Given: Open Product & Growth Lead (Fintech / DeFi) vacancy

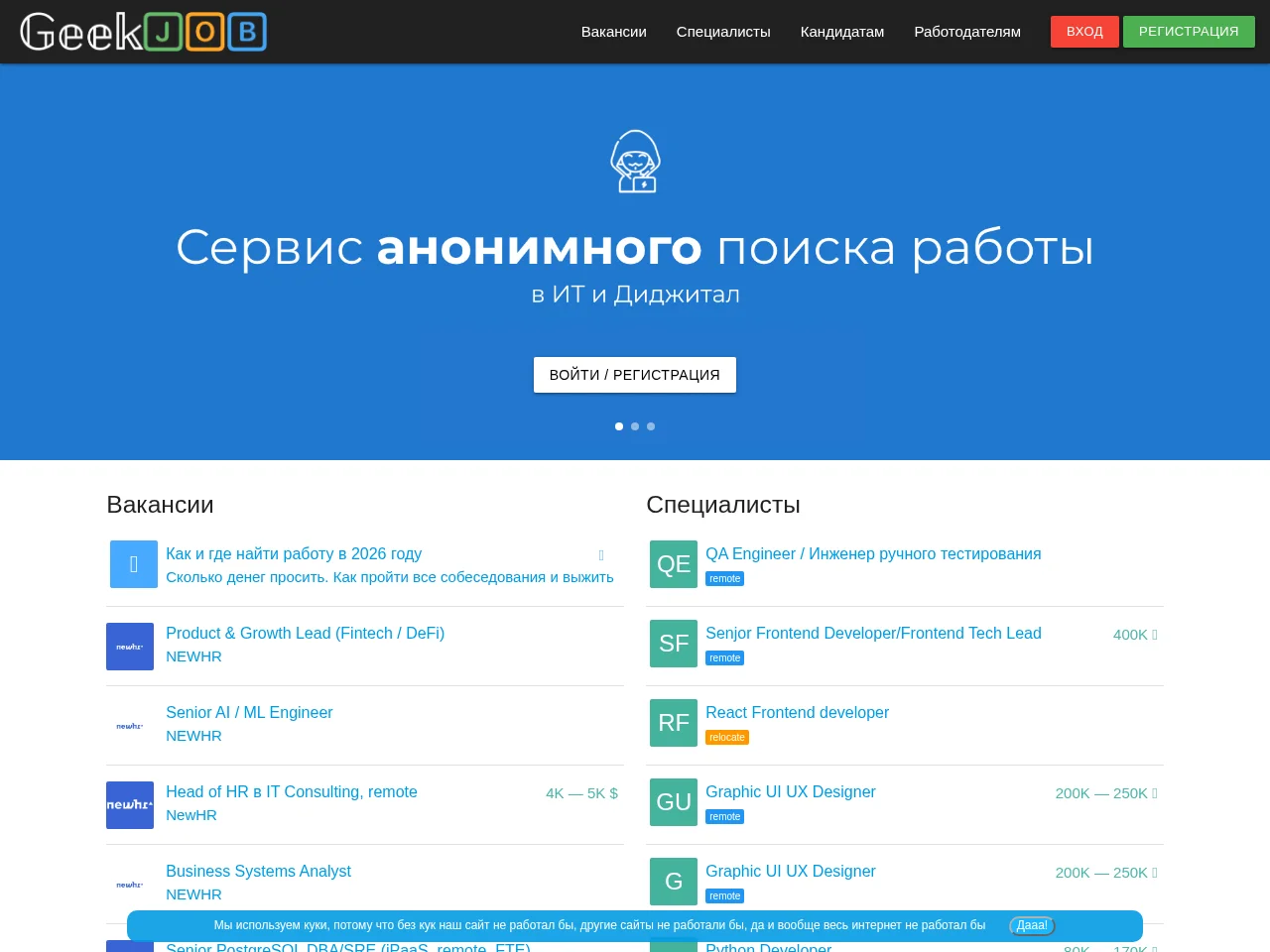Looking at the screenshot, I should pyautogui.click(x=305, y=633).
